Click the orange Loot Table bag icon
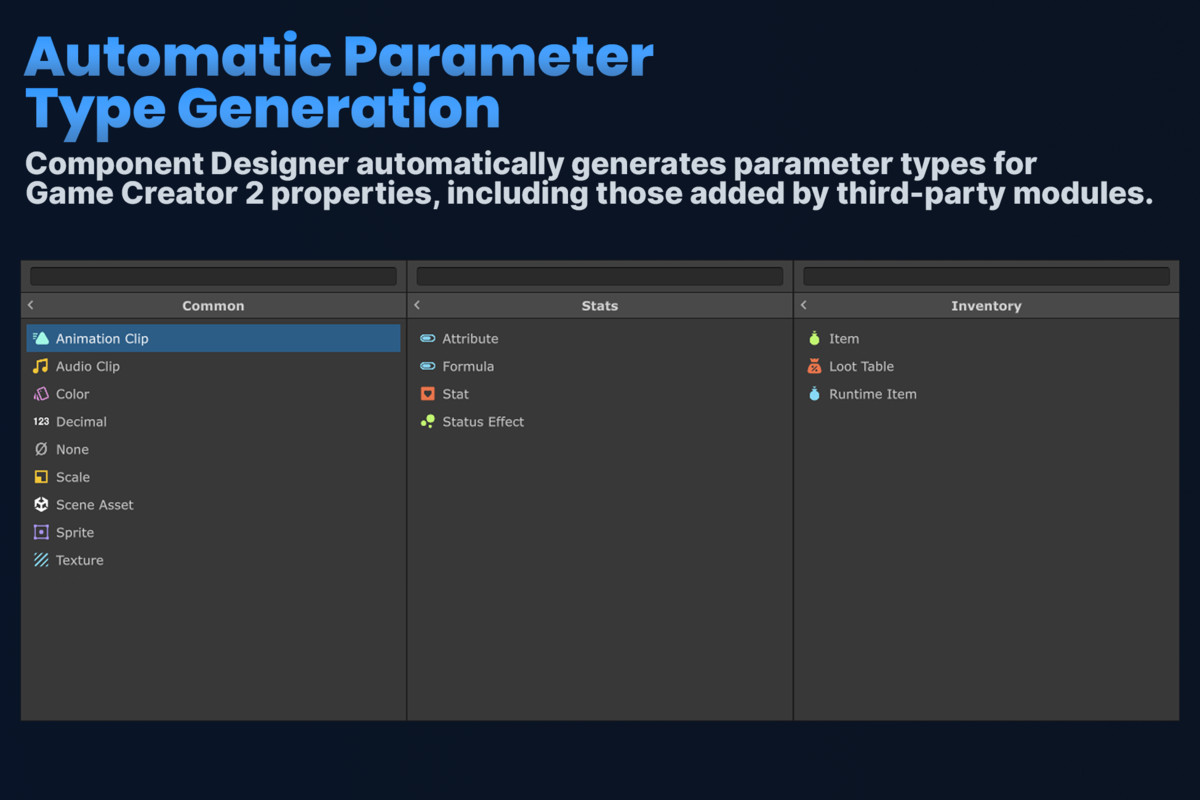The height and width of the screenshot is (800, 1200). click(x=814, y=366)
